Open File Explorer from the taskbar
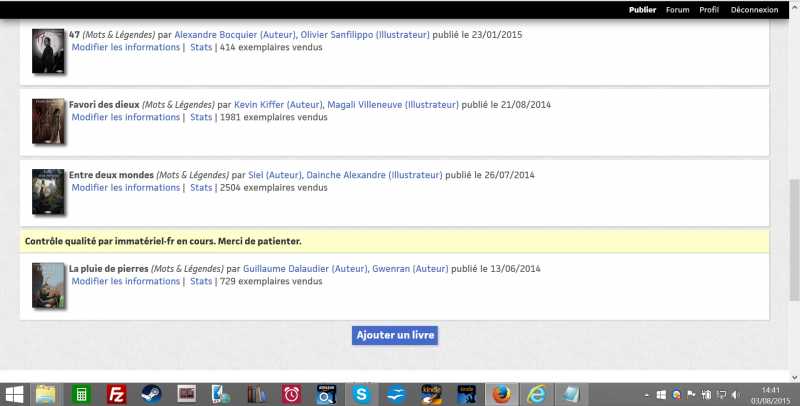The width and height of the screenshot is (800, 406). point(47,394)
